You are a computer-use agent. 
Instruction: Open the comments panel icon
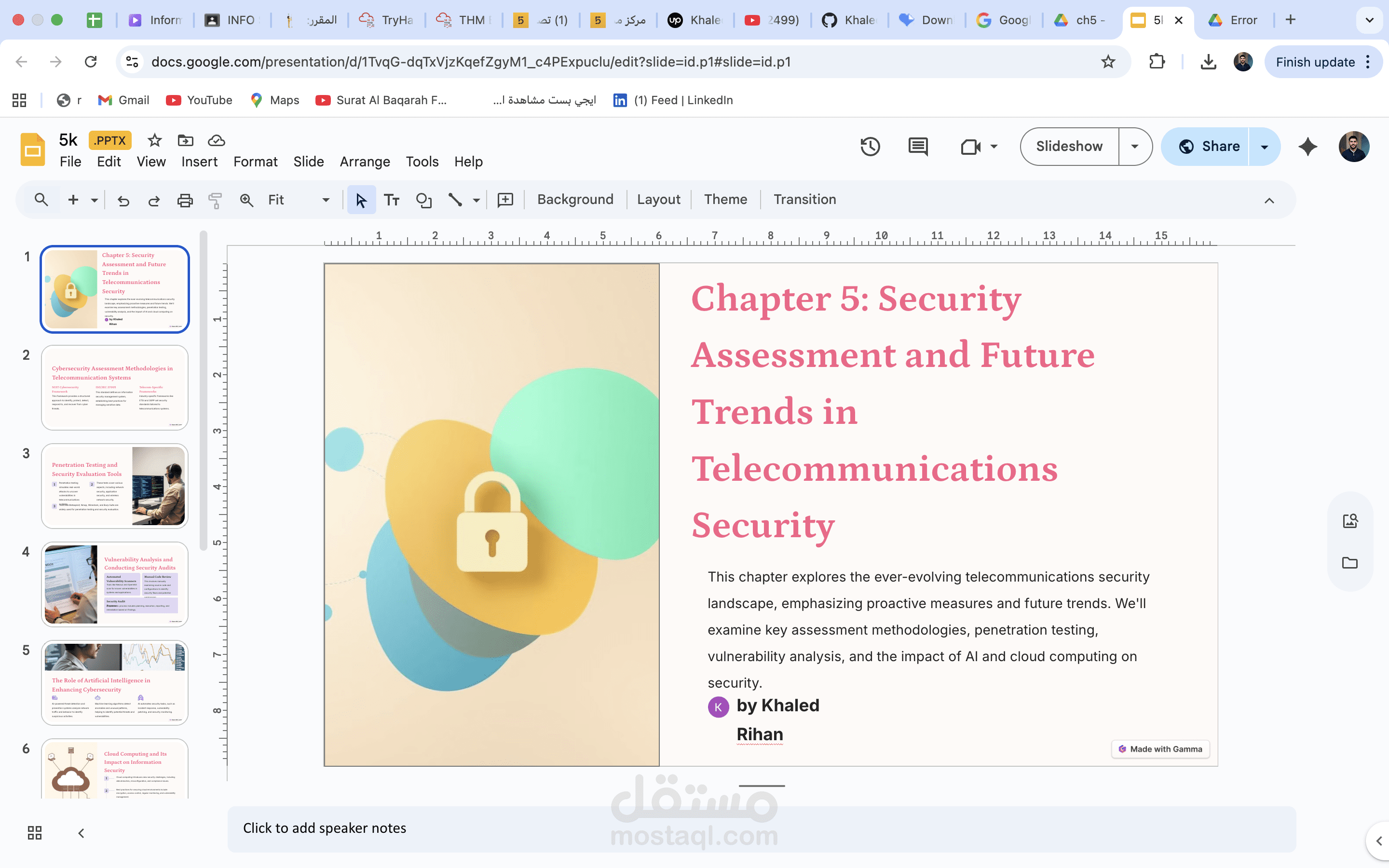(918, 147)
